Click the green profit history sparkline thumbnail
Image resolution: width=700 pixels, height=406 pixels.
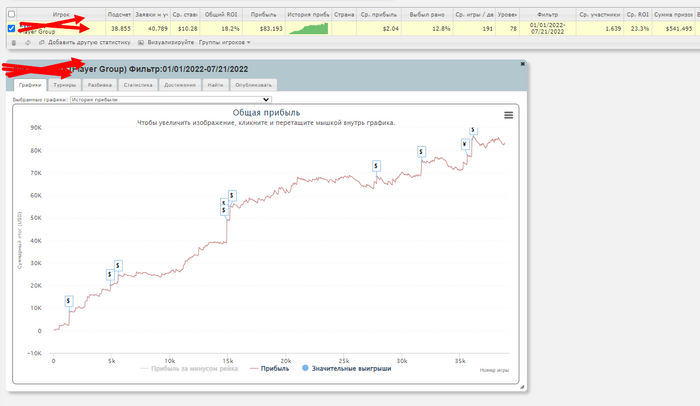(x=308, y=29)
